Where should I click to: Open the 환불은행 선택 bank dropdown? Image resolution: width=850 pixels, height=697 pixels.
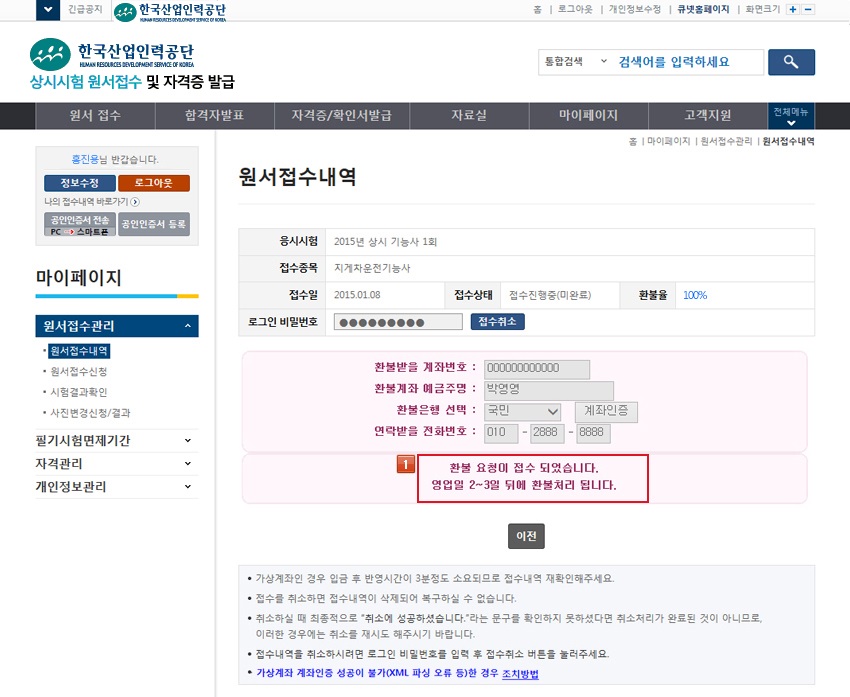tap(523, 411)
